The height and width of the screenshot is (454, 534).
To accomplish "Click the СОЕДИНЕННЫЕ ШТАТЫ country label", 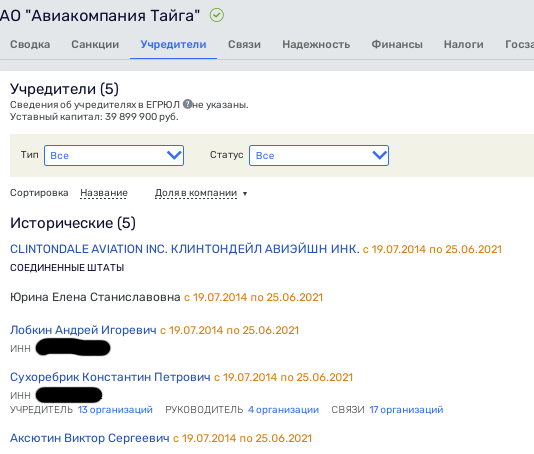I will (67, 268).
